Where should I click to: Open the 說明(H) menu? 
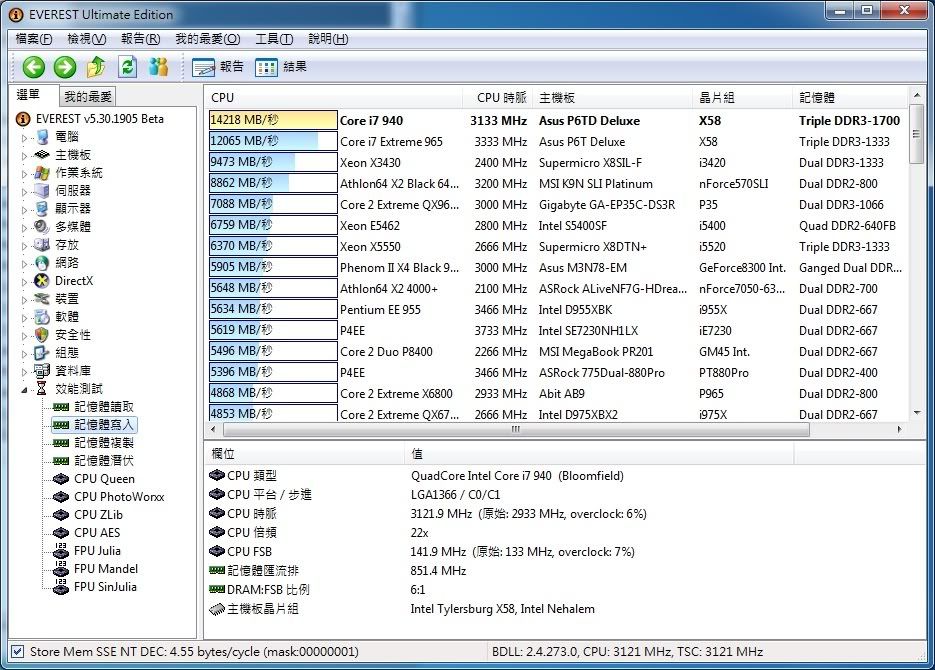coord(328,39)
